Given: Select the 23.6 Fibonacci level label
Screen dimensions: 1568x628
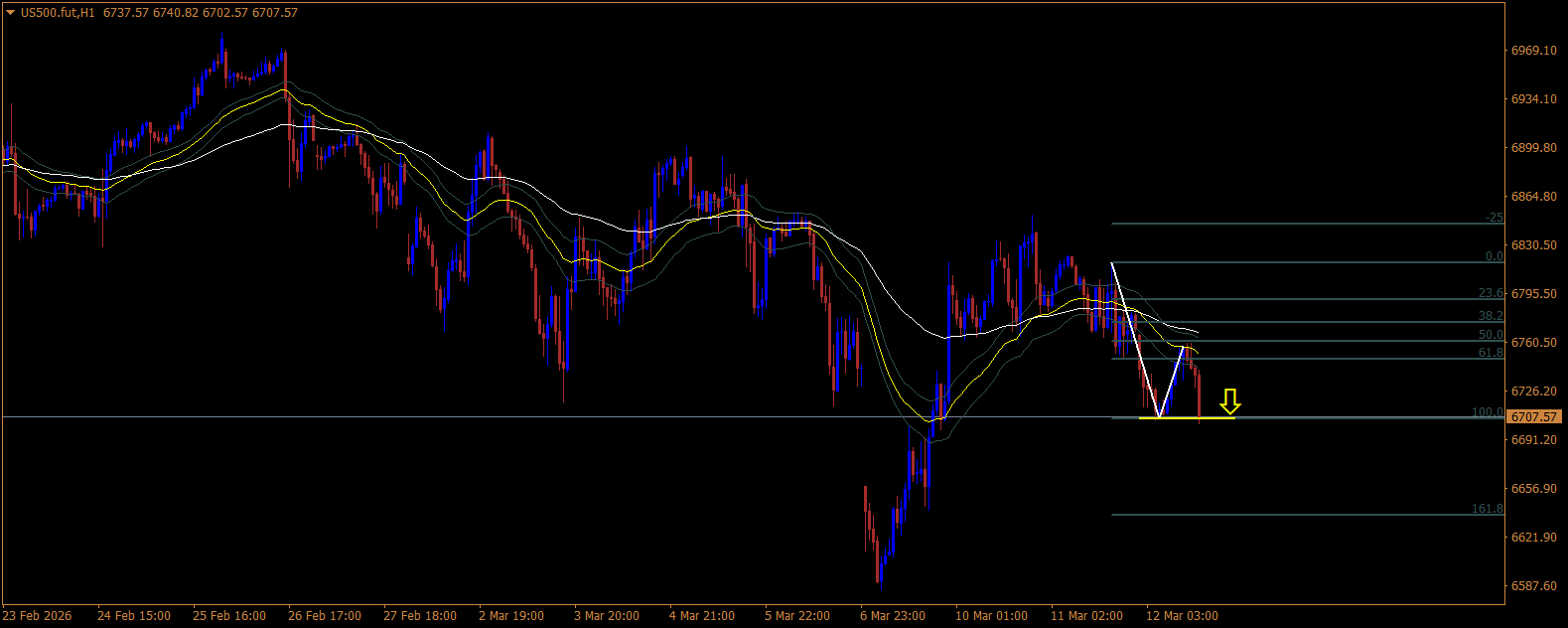Looking at the screenshot, I should click(1490, 293).
